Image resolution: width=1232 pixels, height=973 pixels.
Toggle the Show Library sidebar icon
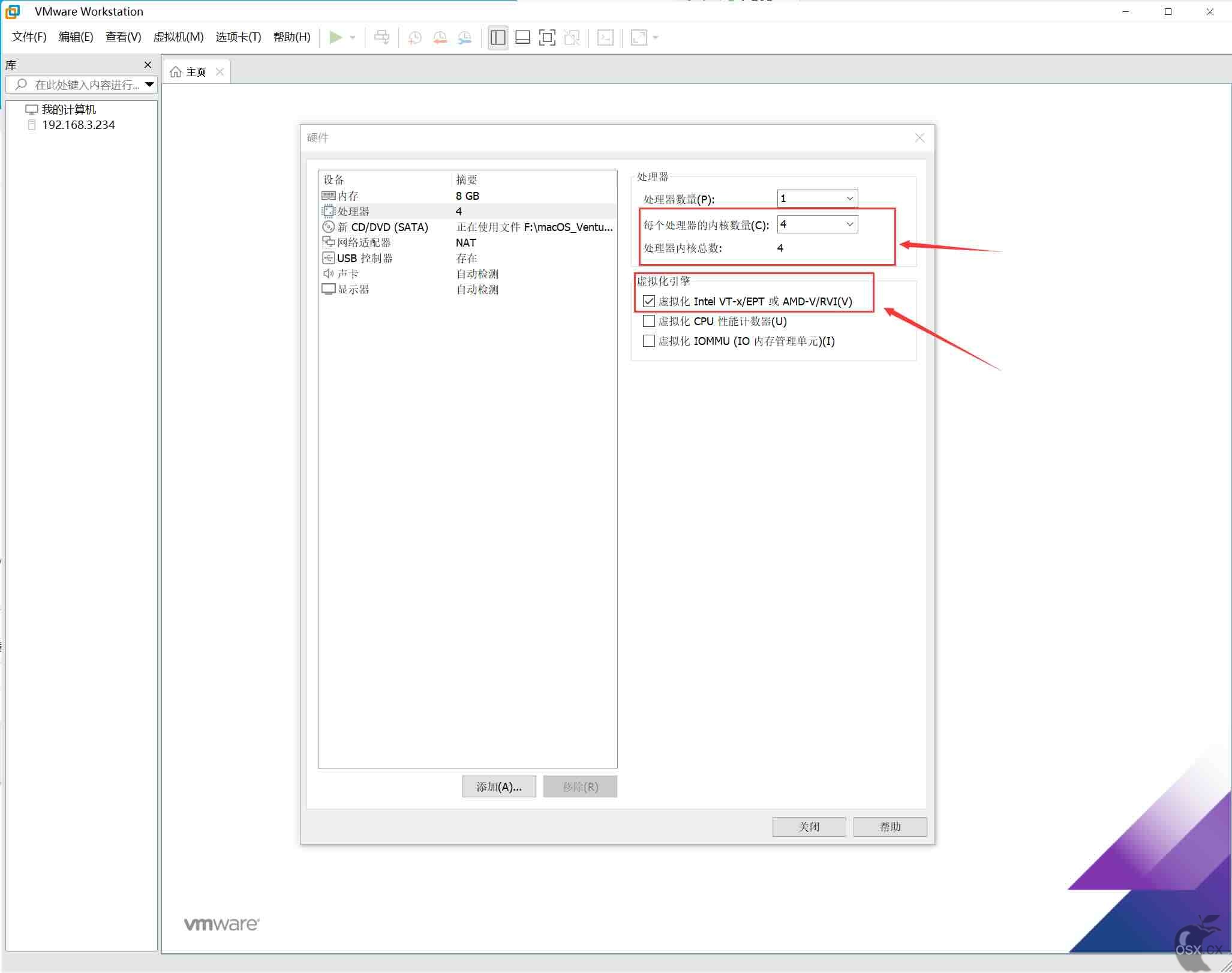point(498,38)
